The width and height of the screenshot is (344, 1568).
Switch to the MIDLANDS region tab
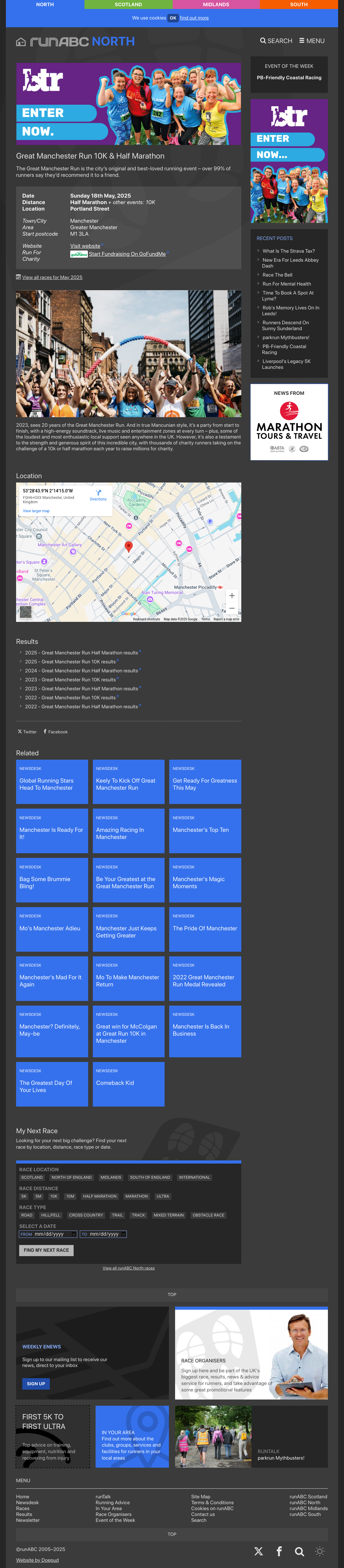(216, 4)
